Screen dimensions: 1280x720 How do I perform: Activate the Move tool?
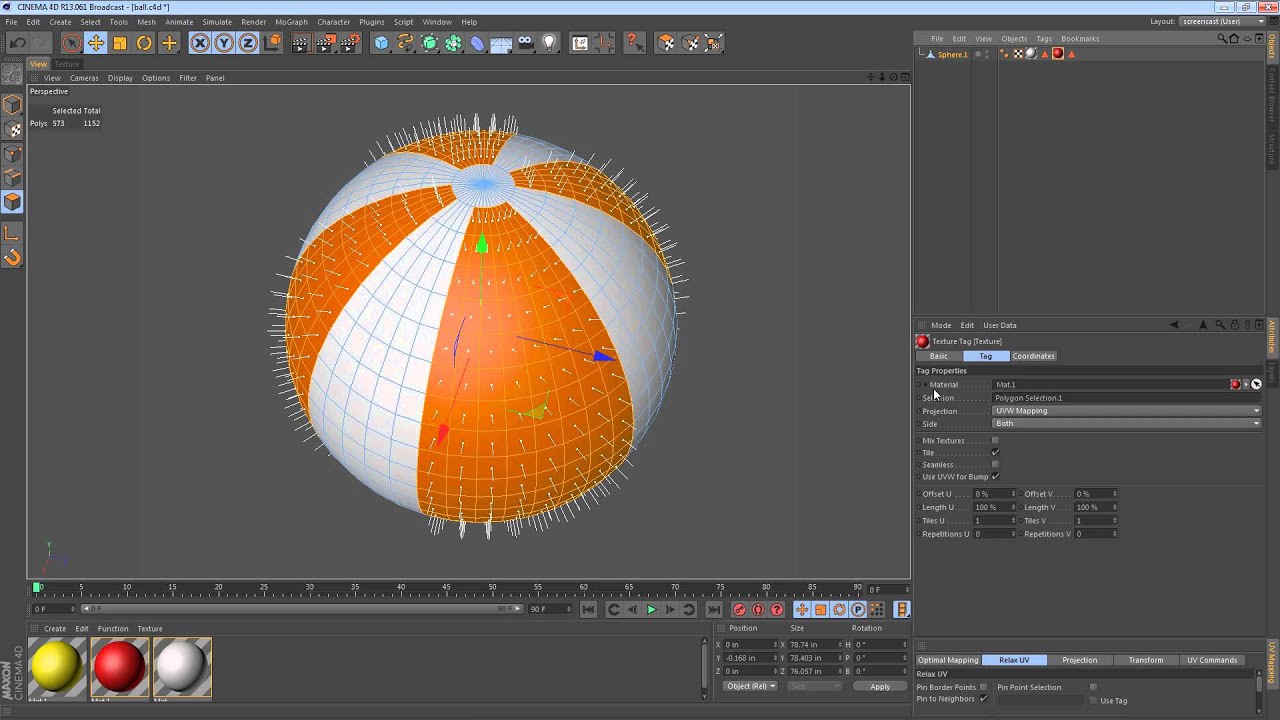[96, 43]
